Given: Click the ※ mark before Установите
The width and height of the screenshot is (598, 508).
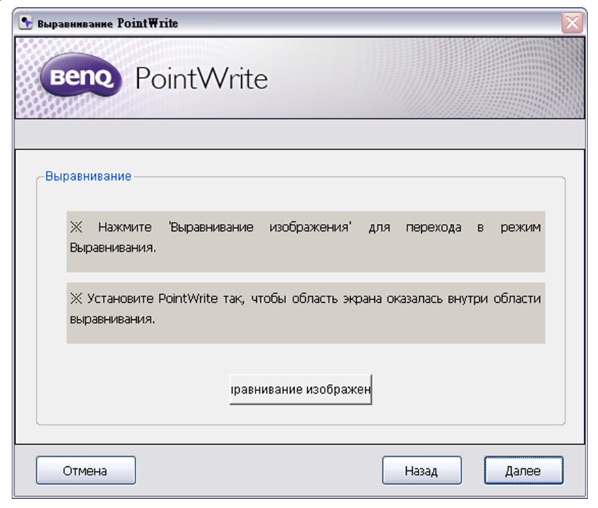Looking at the screenshot, I should 76,299.
